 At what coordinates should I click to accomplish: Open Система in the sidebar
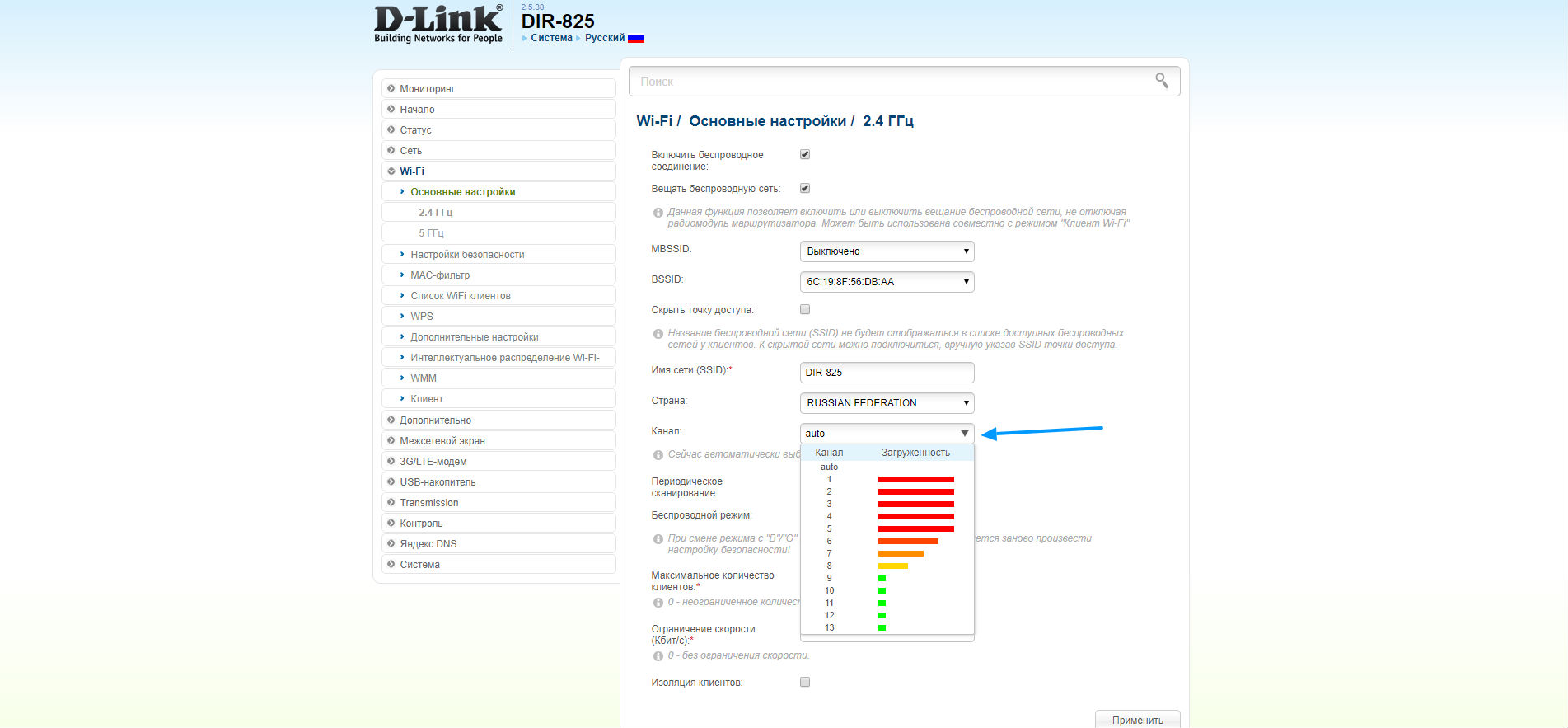(x=498, y=564)
